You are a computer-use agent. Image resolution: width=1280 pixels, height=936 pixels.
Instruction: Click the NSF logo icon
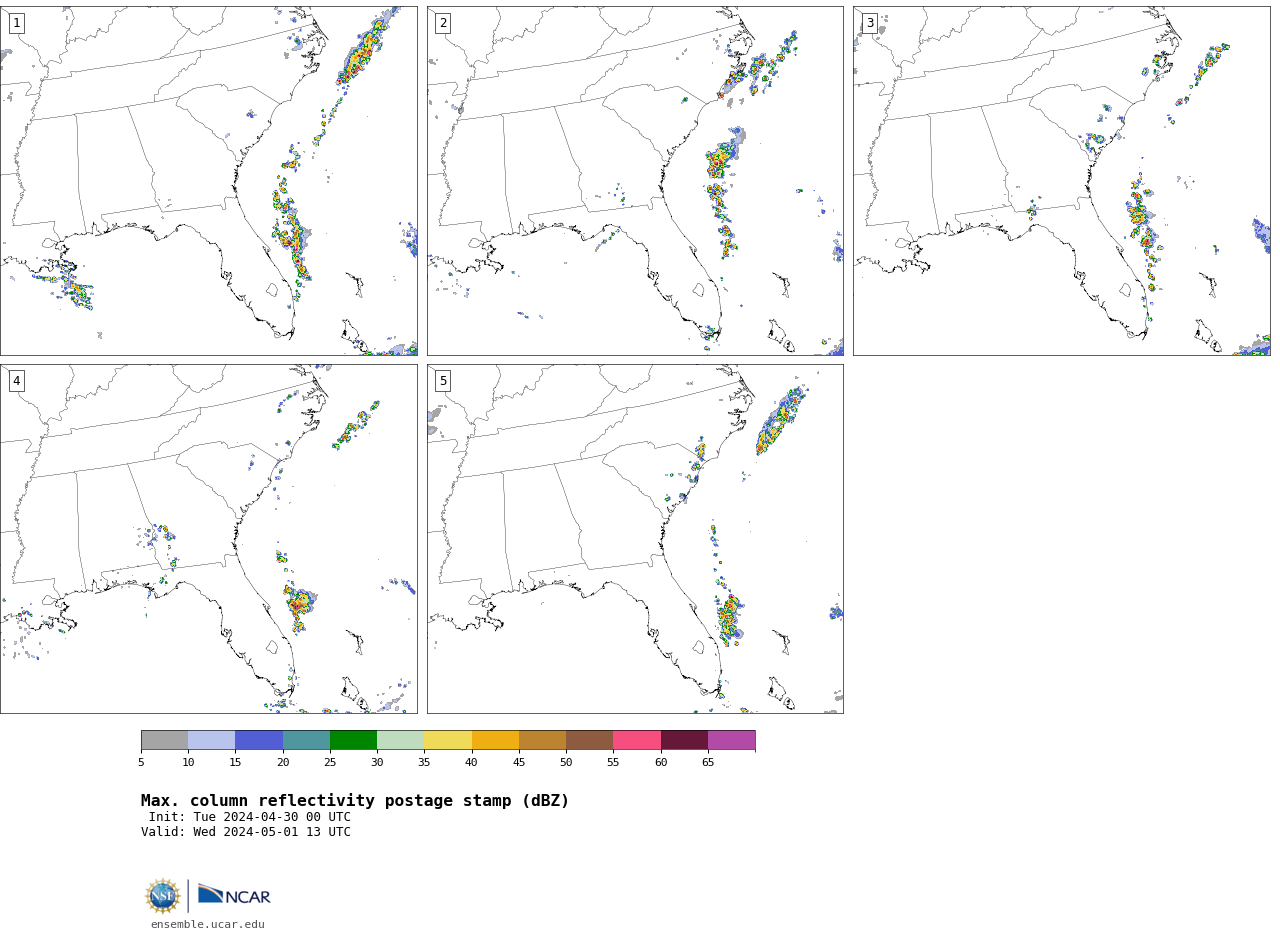coord(163,896)
